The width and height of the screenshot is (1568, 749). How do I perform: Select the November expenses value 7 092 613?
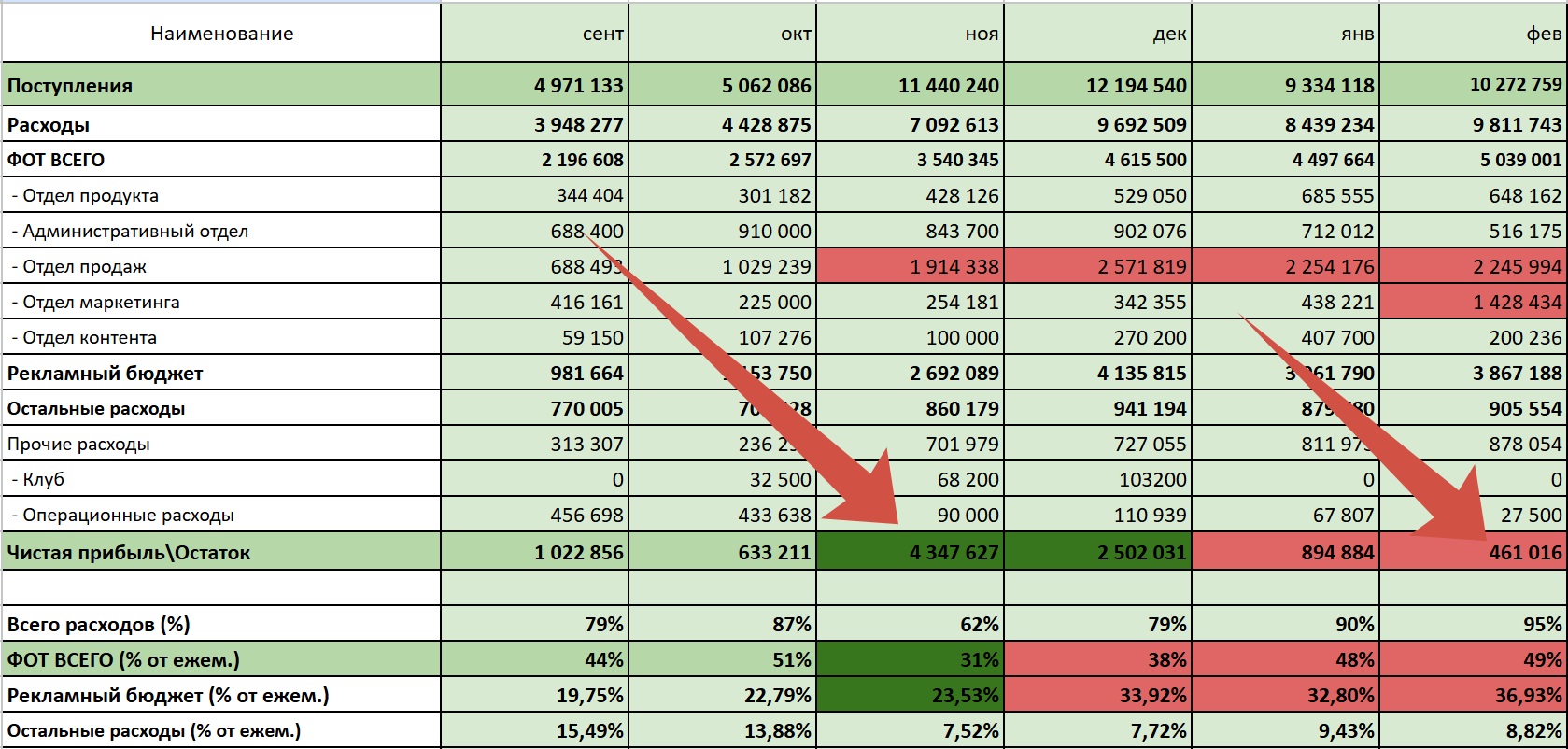point(911,124)
